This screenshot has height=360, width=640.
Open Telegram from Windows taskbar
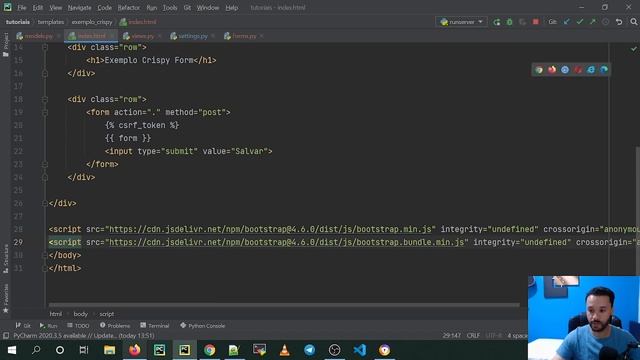(x=309, y=350)
